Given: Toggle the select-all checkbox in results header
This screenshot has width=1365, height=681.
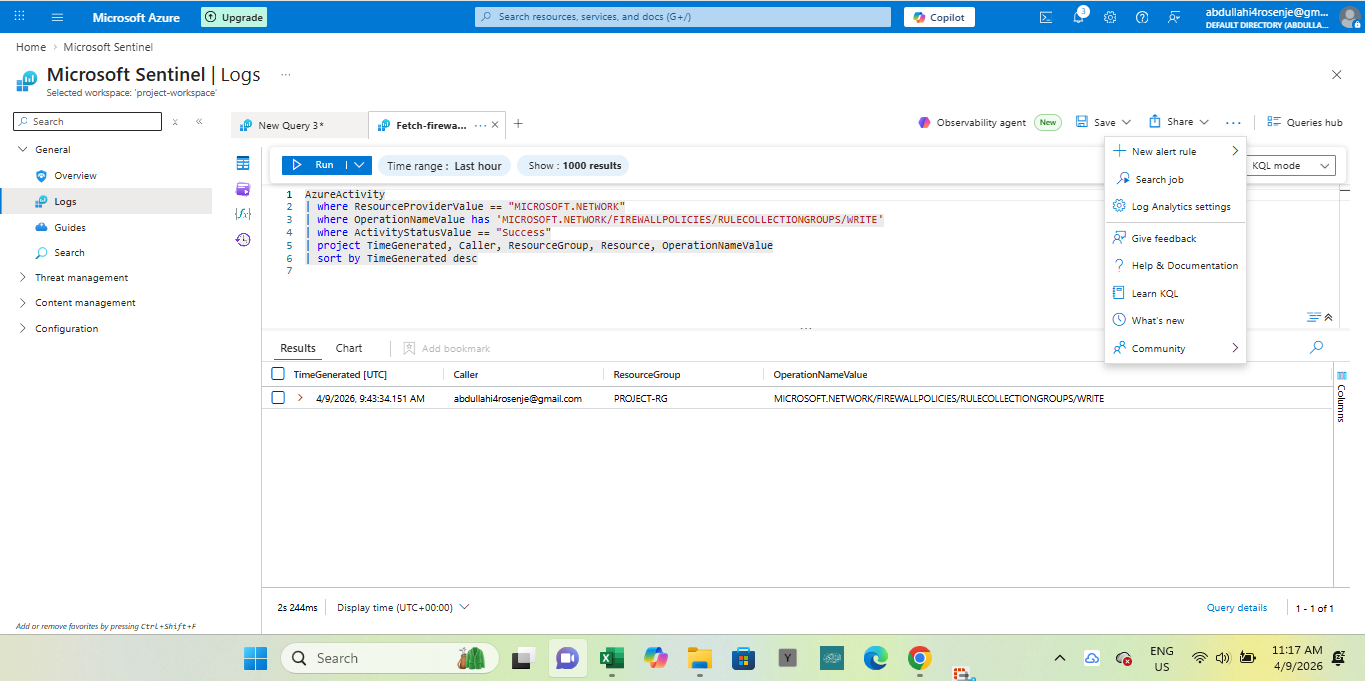Looking at the screenshot, I should click(x=278, y=374).
